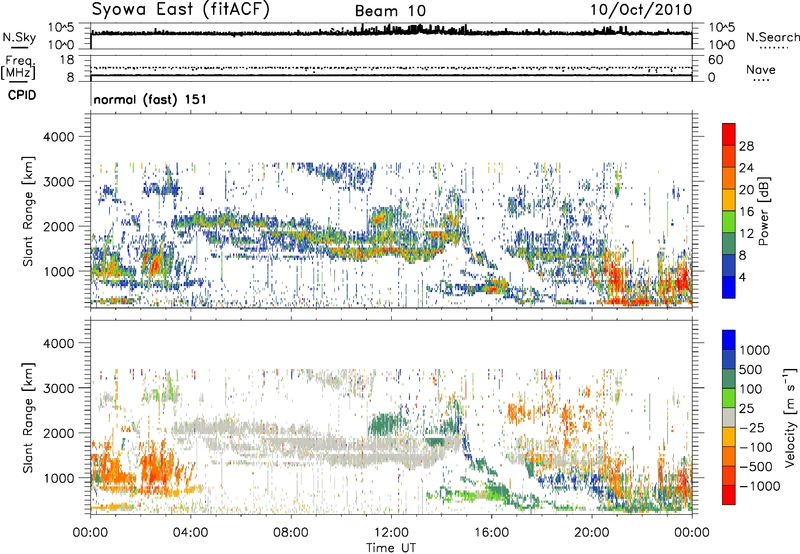Image resolution: width=800 pixels, height=554 pixels.
Task: Click the "1000" range tick in velocity panel
Action: [58, 478]
